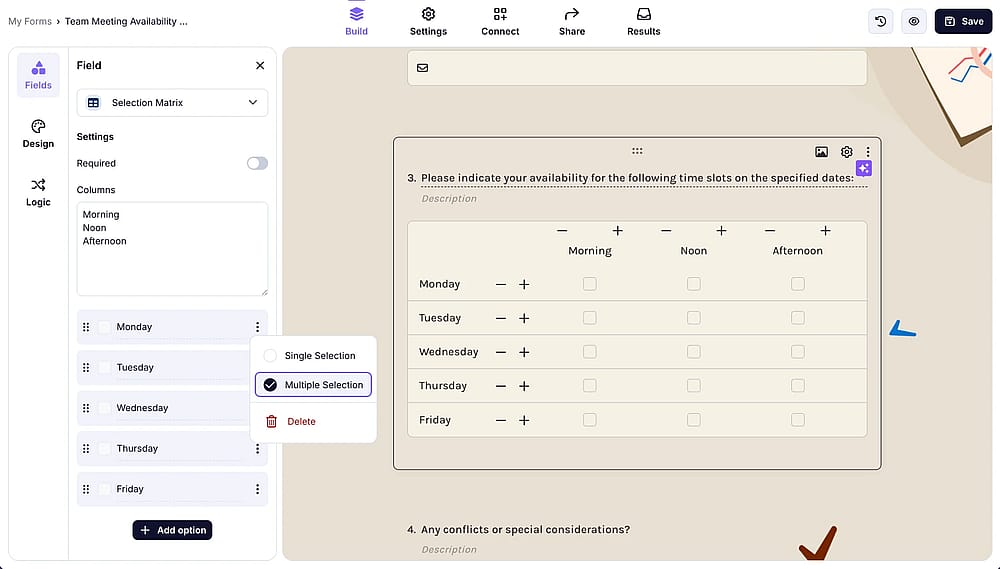Remove the Monday row
Image resolution: width=1000 pixels, height=569 pixels.
click(x=501, y=284)
